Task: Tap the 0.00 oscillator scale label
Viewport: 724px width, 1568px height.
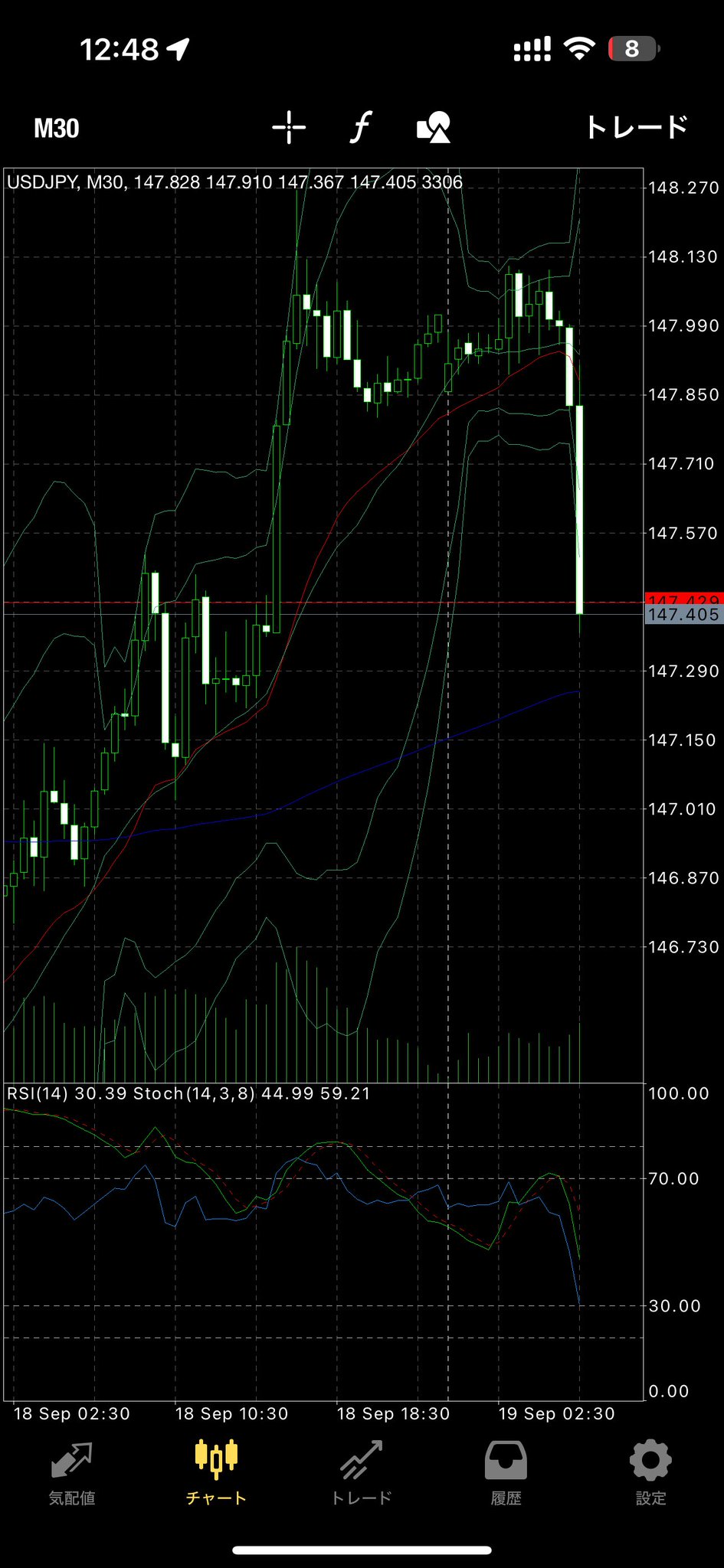Action: tap(669, 1391)
